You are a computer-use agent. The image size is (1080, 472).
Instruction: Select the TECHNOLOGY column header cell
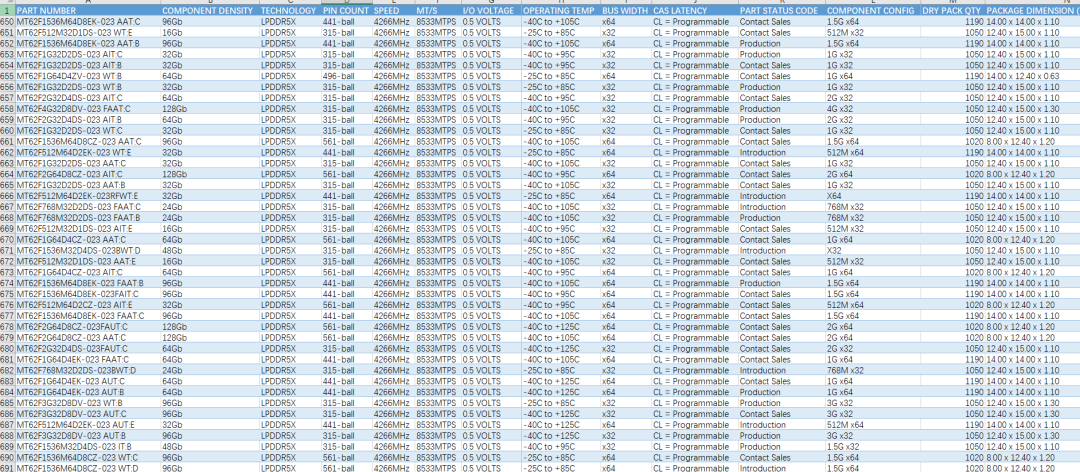288,10
